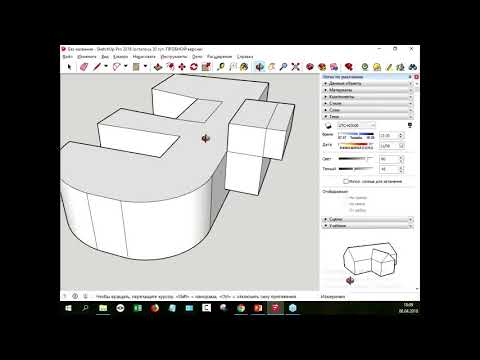Expand the Стили panel

tap(368, 104)
